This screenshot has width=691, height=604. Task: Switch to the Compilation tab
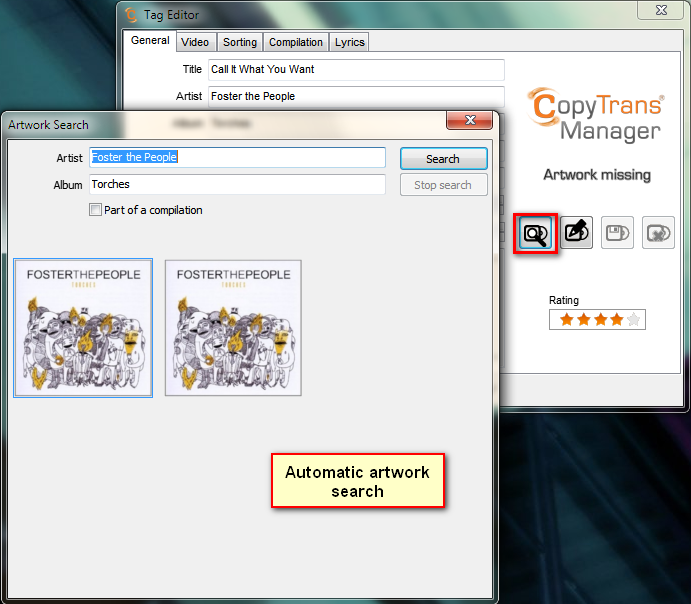[296, 42]
